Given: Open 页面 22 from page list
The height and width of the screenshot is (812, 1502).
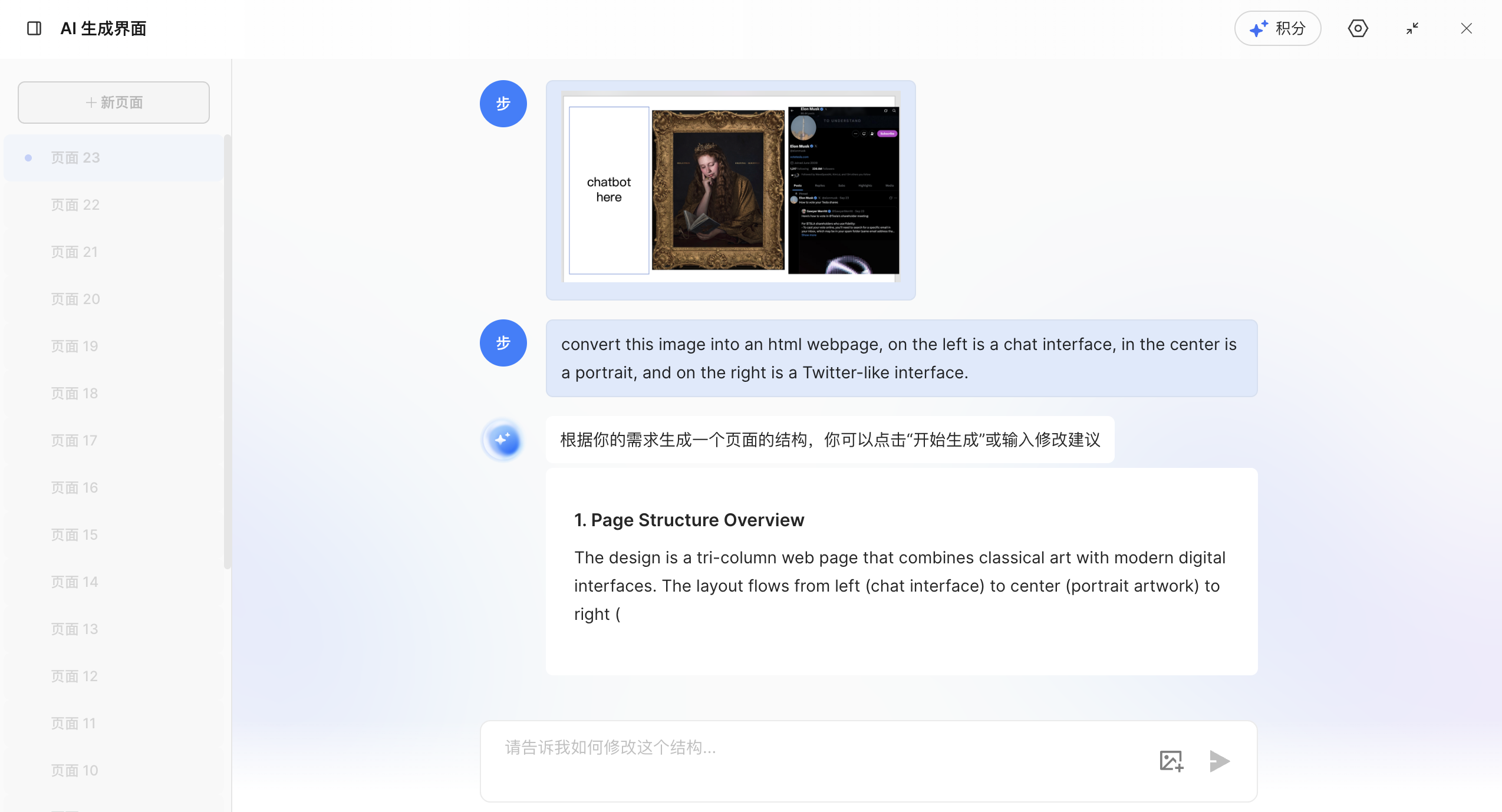Looking at the screenshot, I should (75, 205).
